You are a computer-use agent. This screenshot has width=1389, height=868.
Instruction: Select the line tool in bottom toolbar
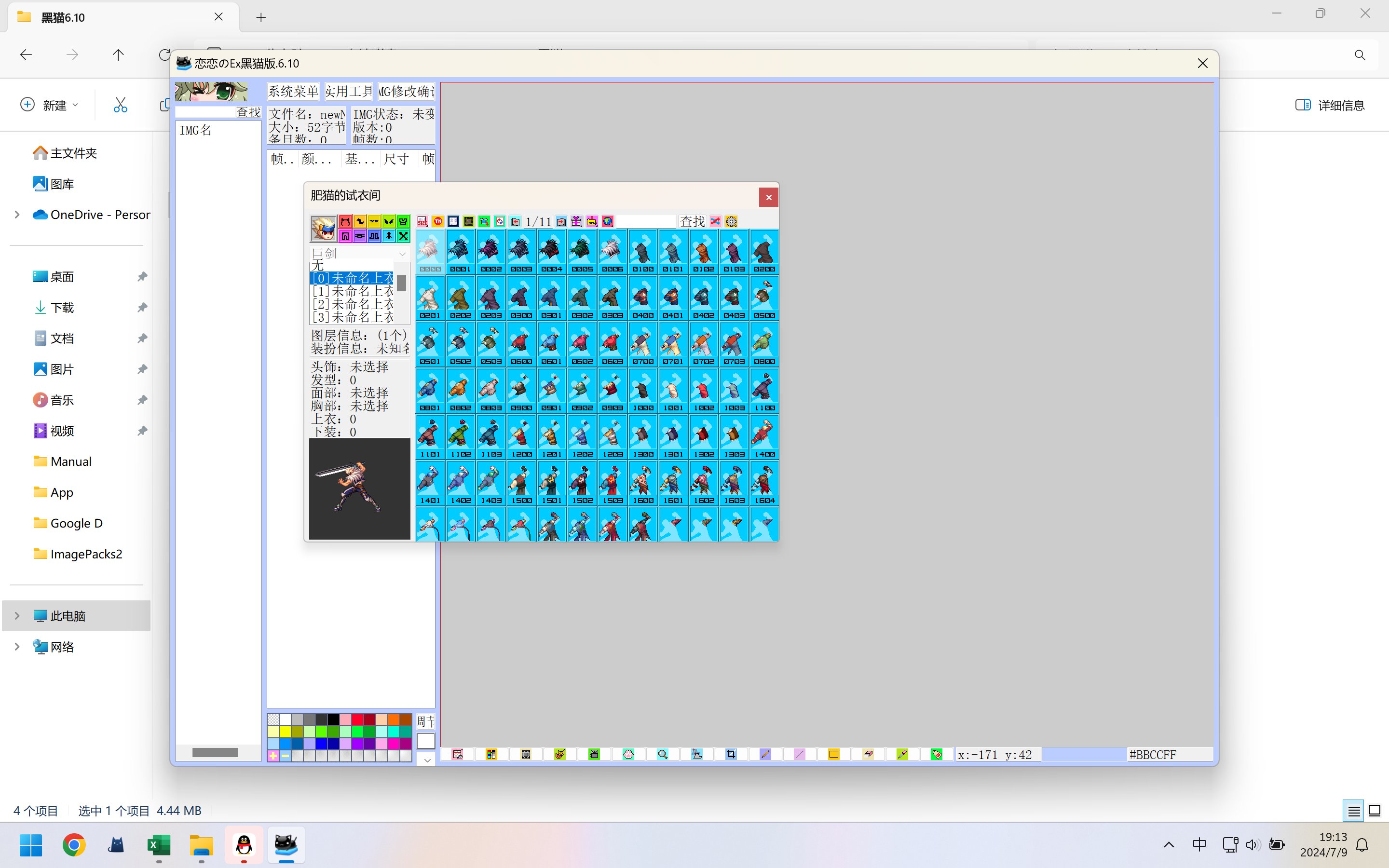(x=800, y=754)
